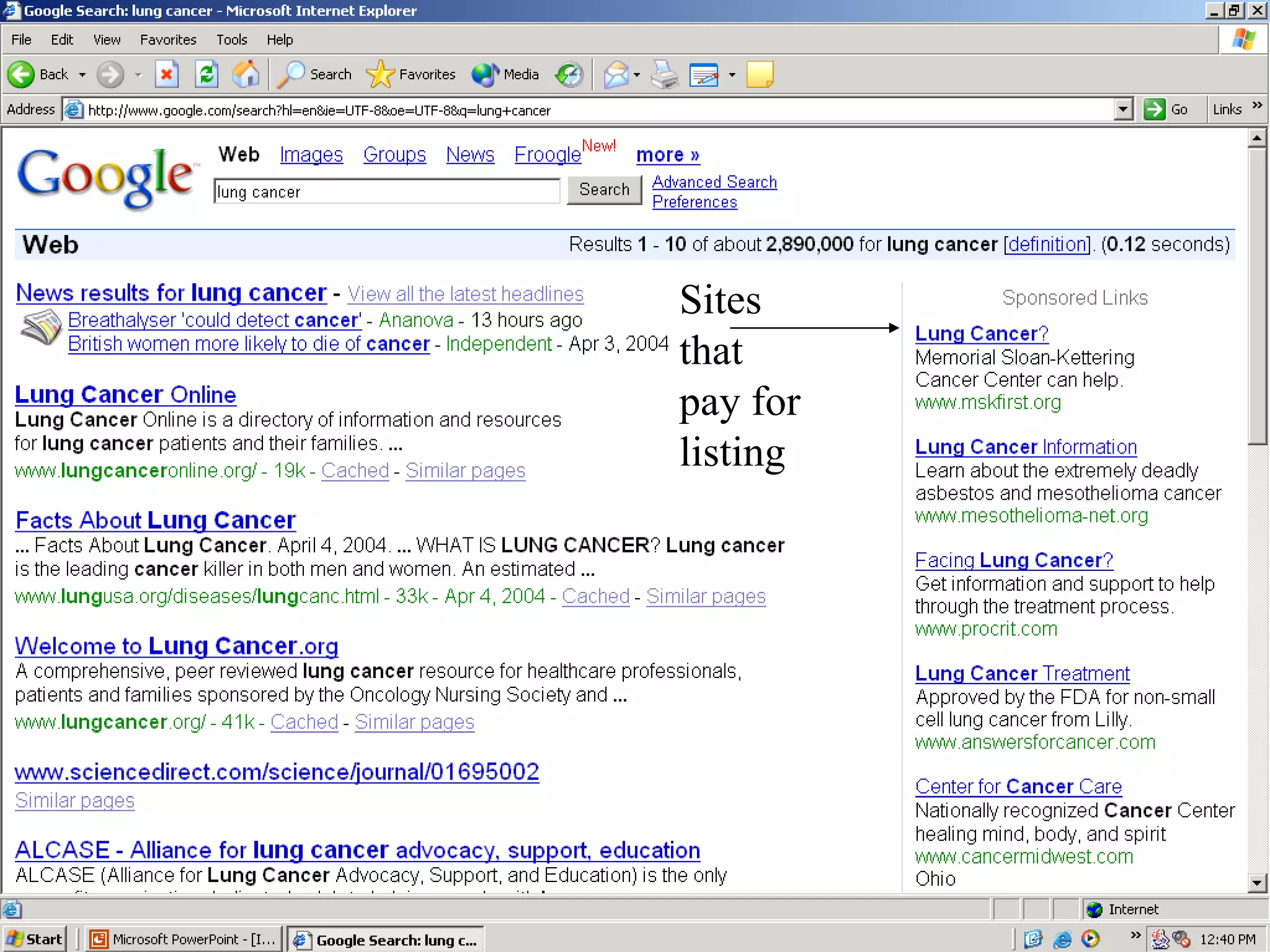The image size is (1270, 952).
Task: Open Advanced Search link
Action: [714, 182]
